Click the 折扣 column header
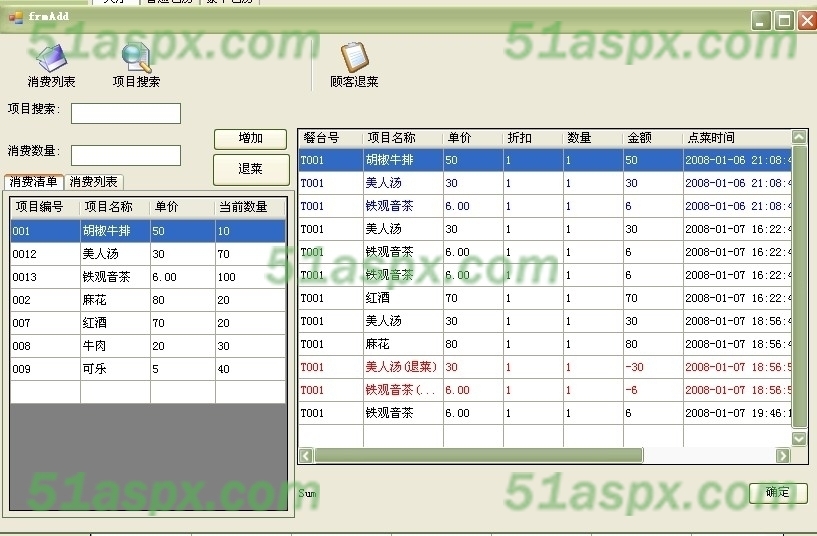This screenshot has width=817, height=536. 533,138
